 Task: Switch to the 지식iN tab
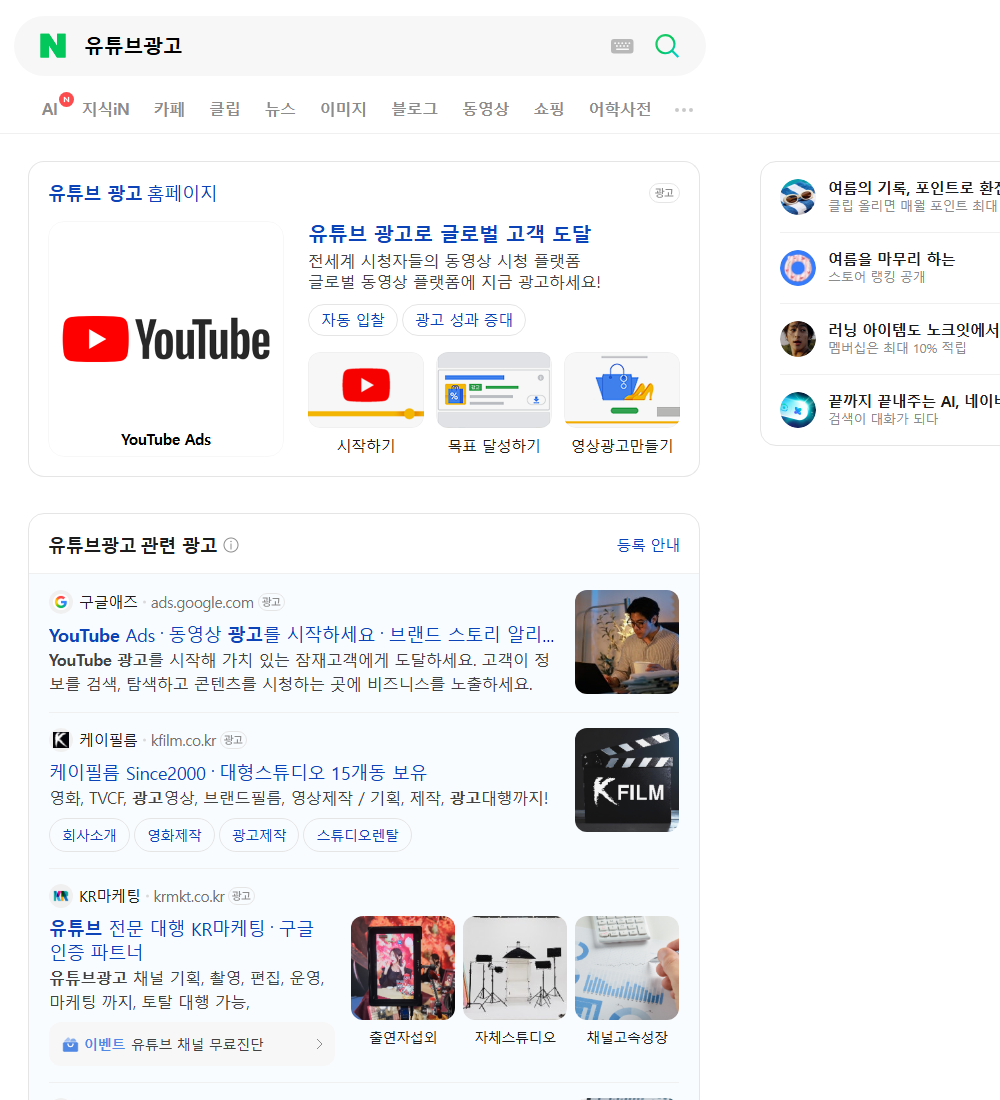point(106,109)
